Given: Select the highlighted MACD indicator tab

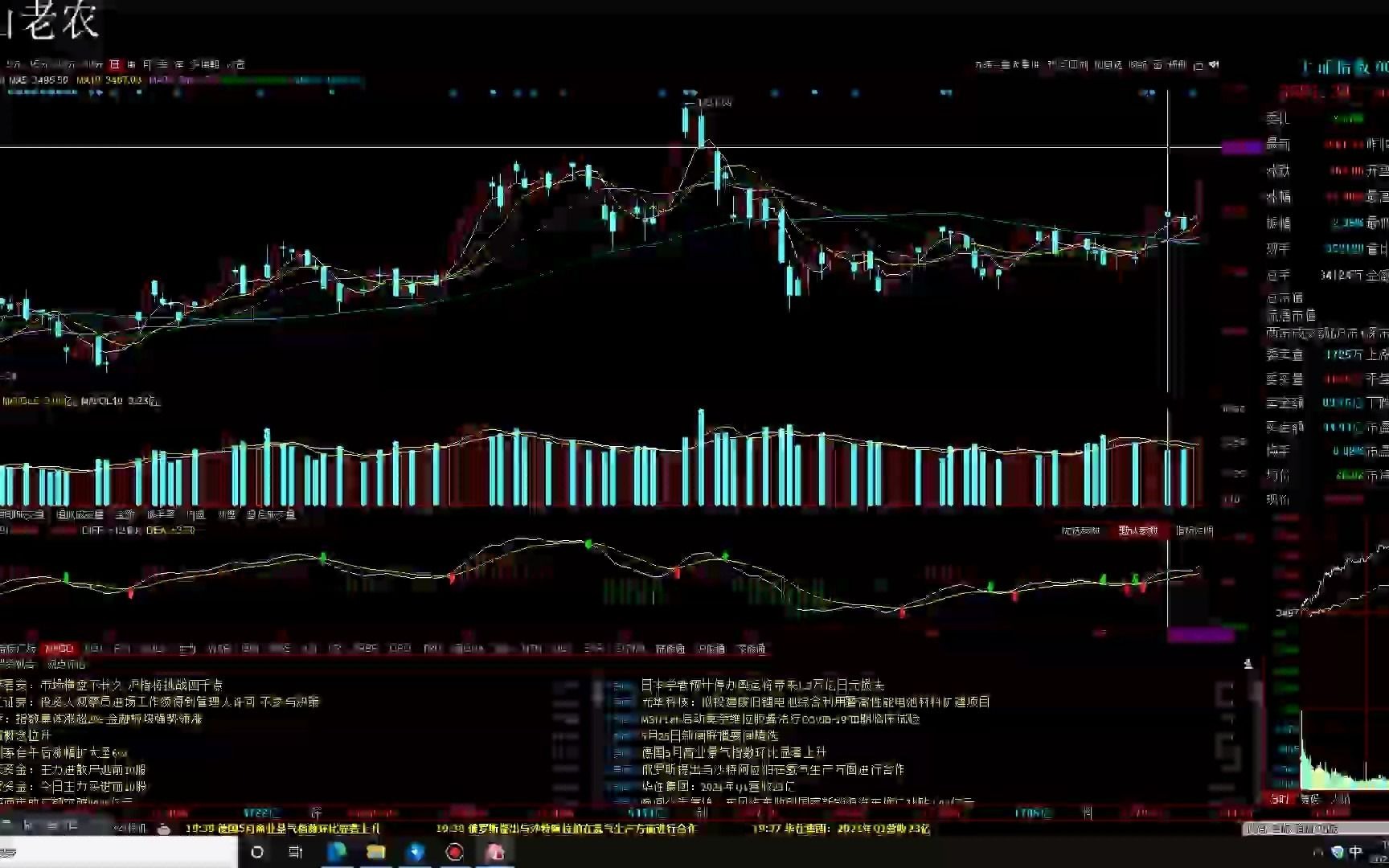Looking at the screenshot, I should (x=59, y=649).
